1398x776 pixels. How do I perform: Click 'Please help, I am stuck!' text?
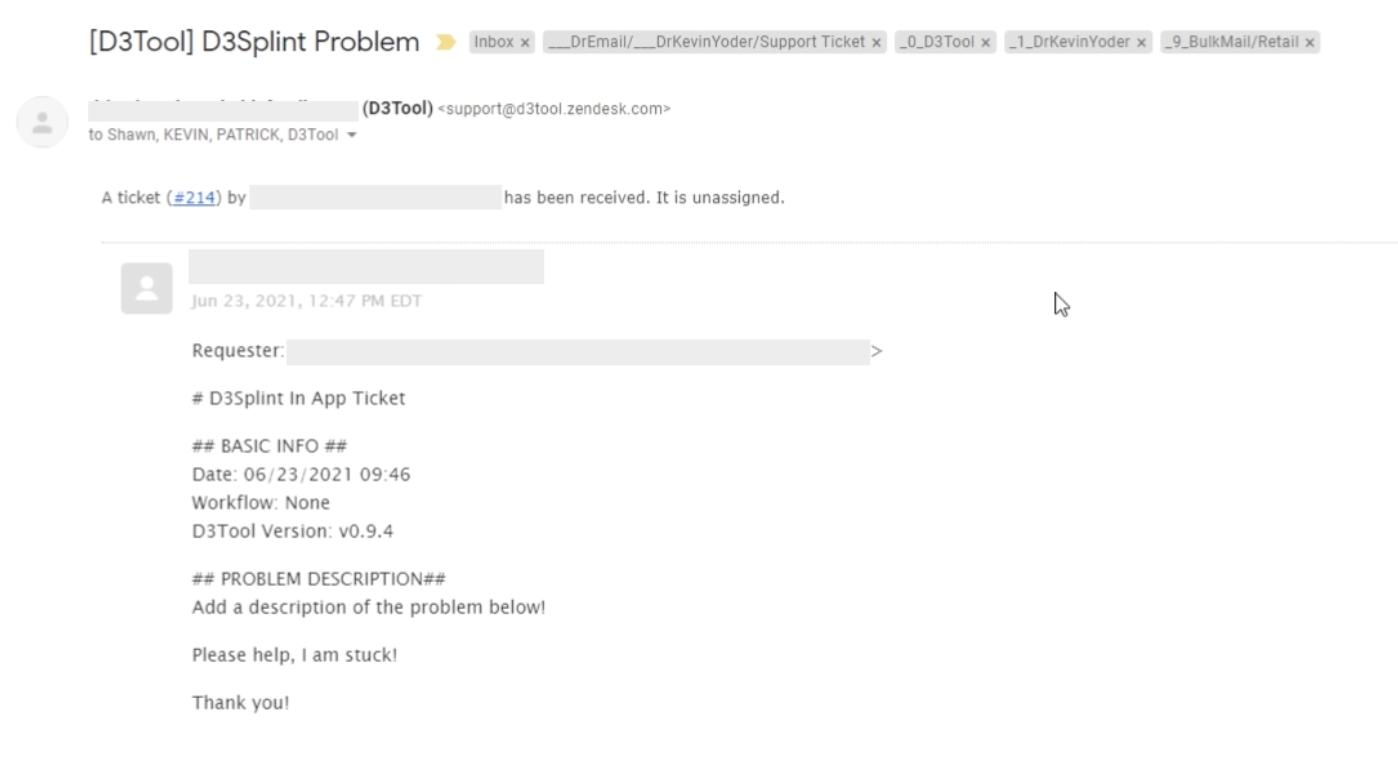point(295,655)
